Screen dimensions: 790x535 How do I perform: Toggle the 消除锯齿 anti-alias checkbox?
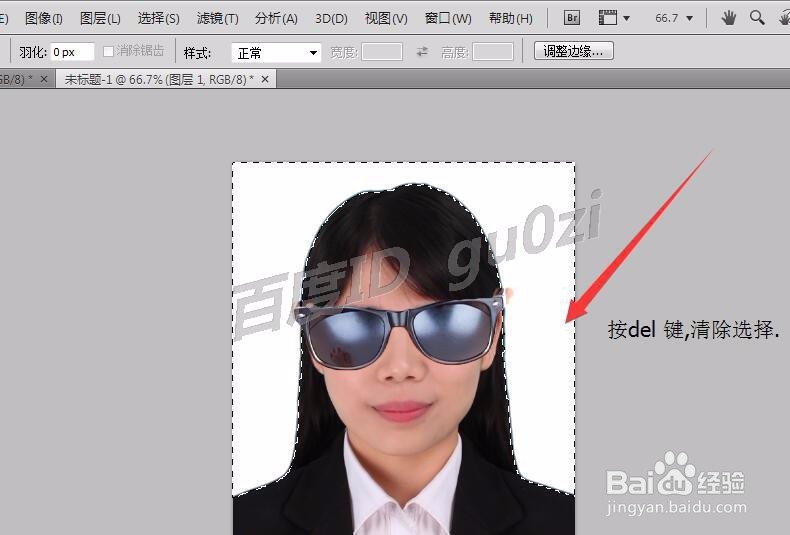coord(108,51)
